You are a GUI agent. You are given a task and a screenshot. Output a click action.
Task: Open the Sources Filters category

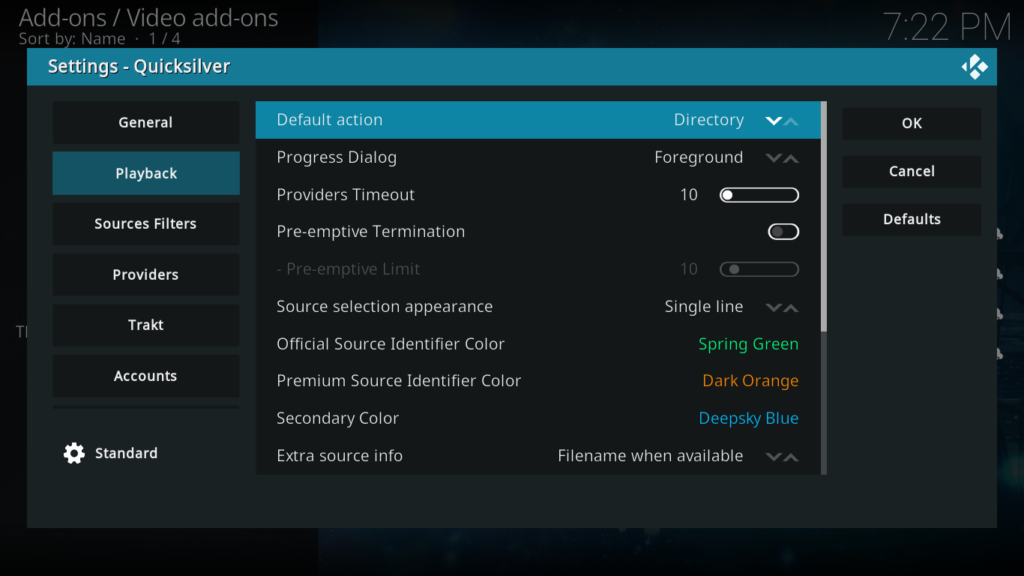coord(145,223)
